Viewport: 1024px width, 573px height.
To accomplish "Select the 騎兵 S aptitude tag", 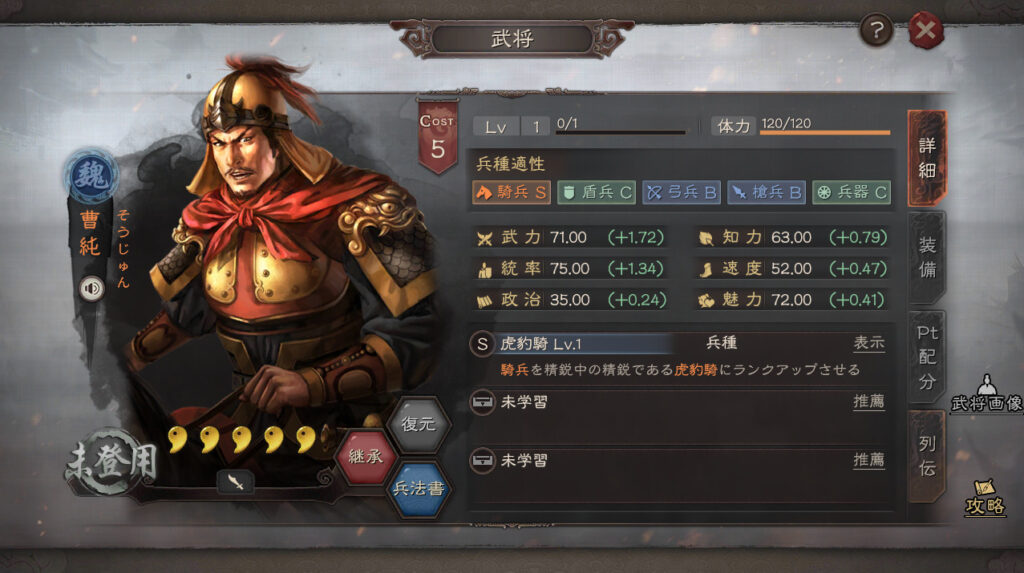I will coord(511,192).
